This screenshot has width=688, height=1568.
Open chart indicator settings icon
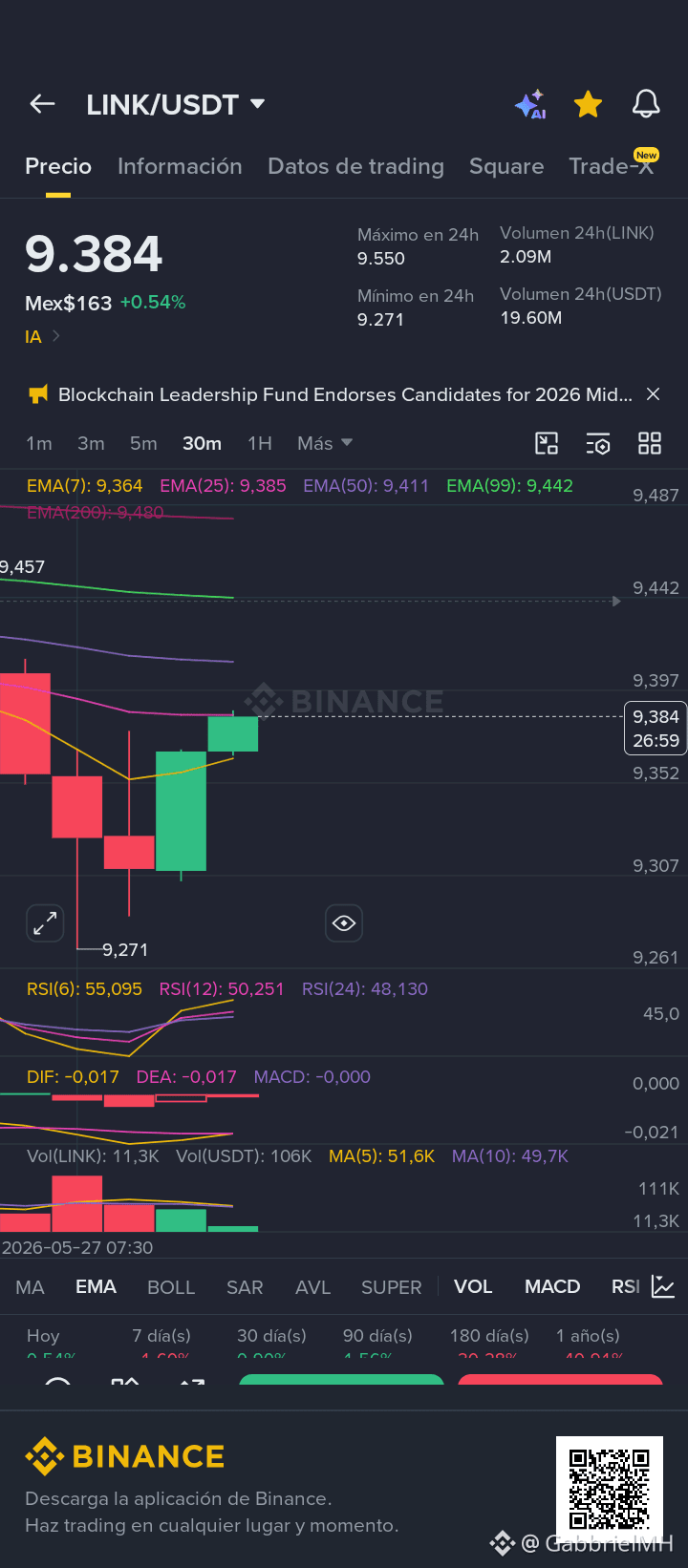pos(598,443)
